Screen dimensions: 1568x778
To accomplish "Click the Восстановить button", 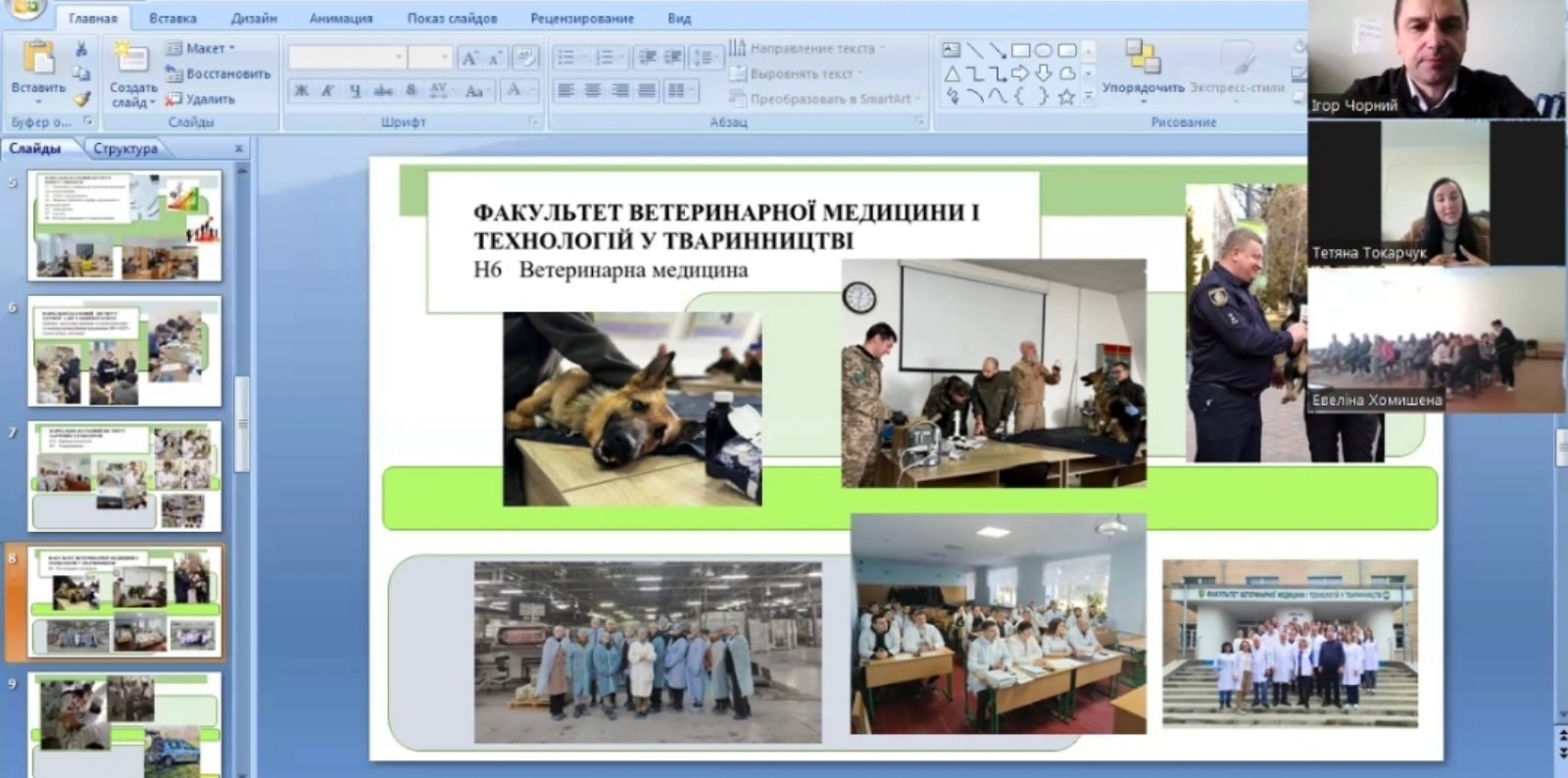I will pos(219,73).
